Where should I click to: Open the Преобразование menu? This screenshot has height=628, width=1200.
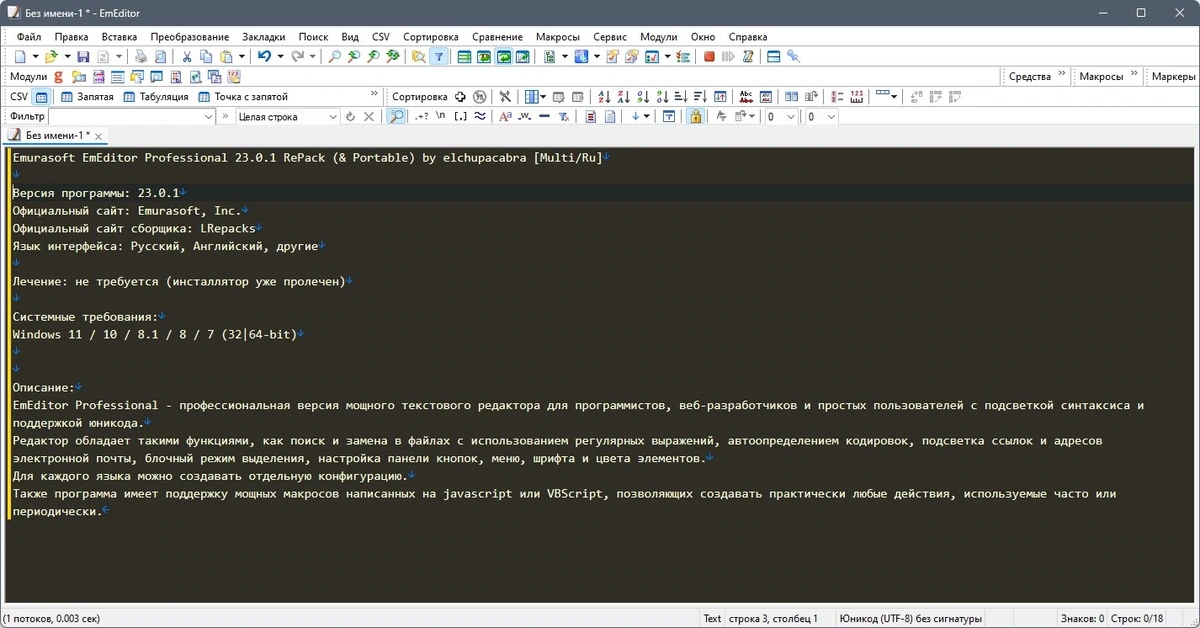pos(189,37)
